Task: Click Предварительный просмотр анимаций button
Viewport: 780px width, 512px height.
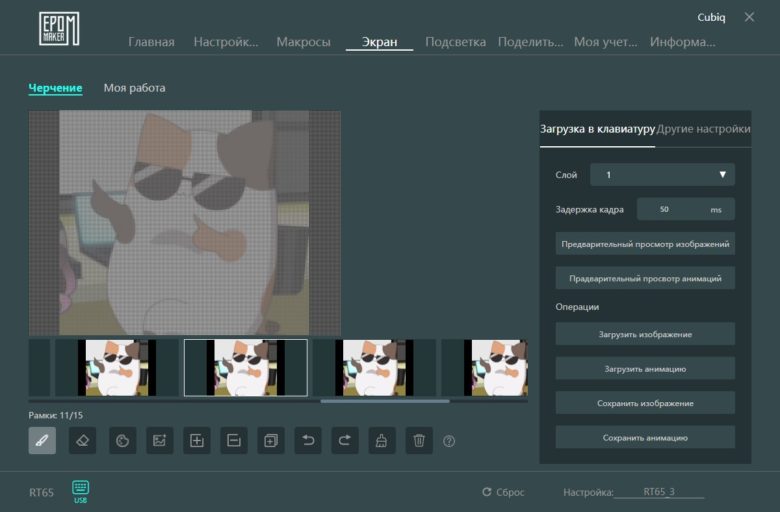Action: coord(645,279)
